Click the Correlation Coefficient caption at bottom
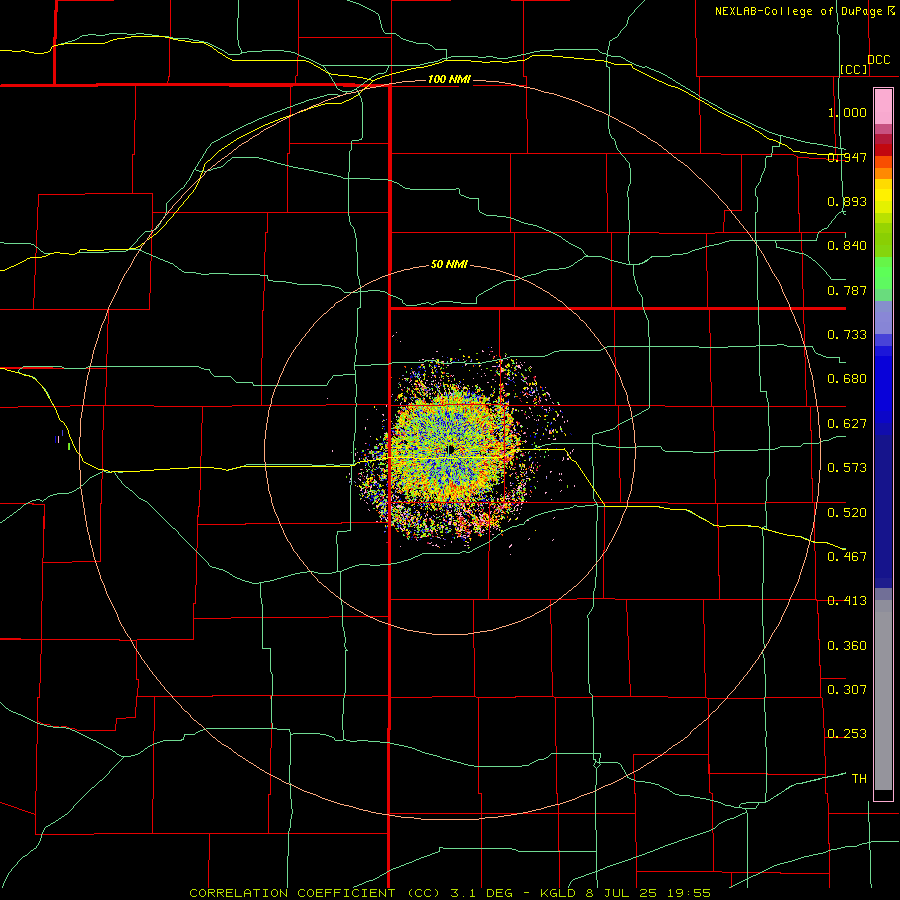 click(450, 893)
